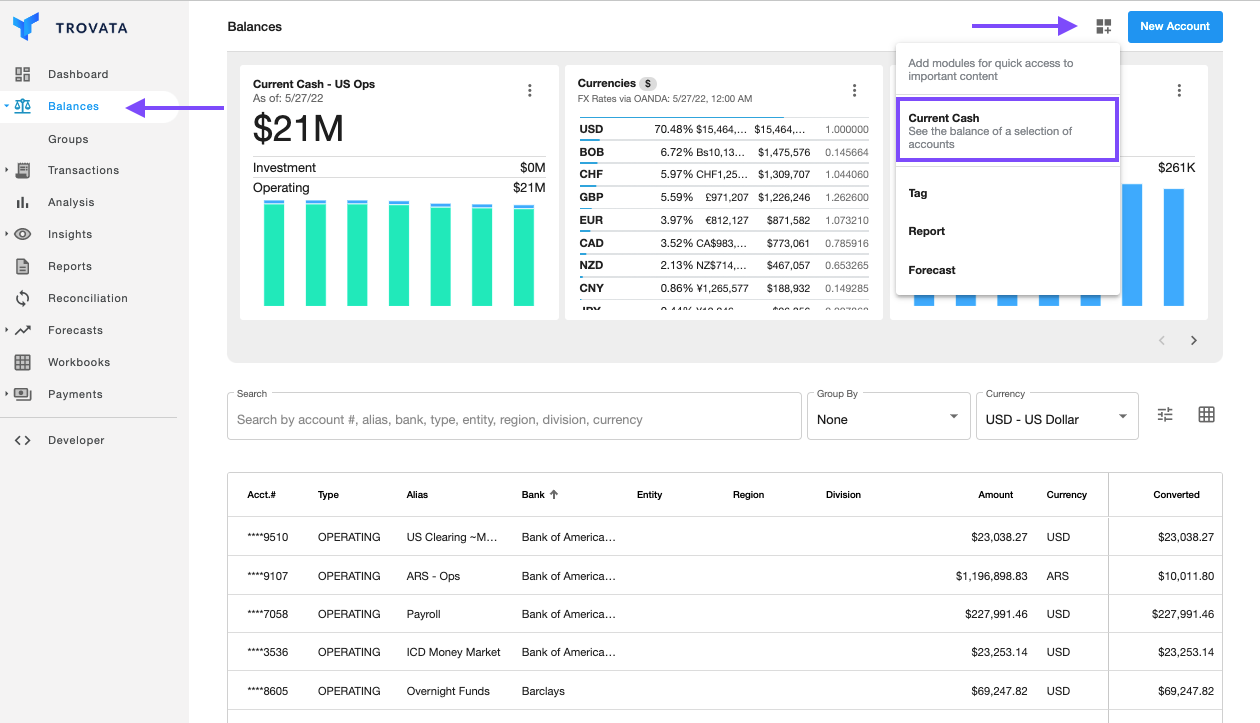Create a new account with New Account button
Image resolution: width=1260 pixels, height=723 pixels.
click(x=1174, y=27)
